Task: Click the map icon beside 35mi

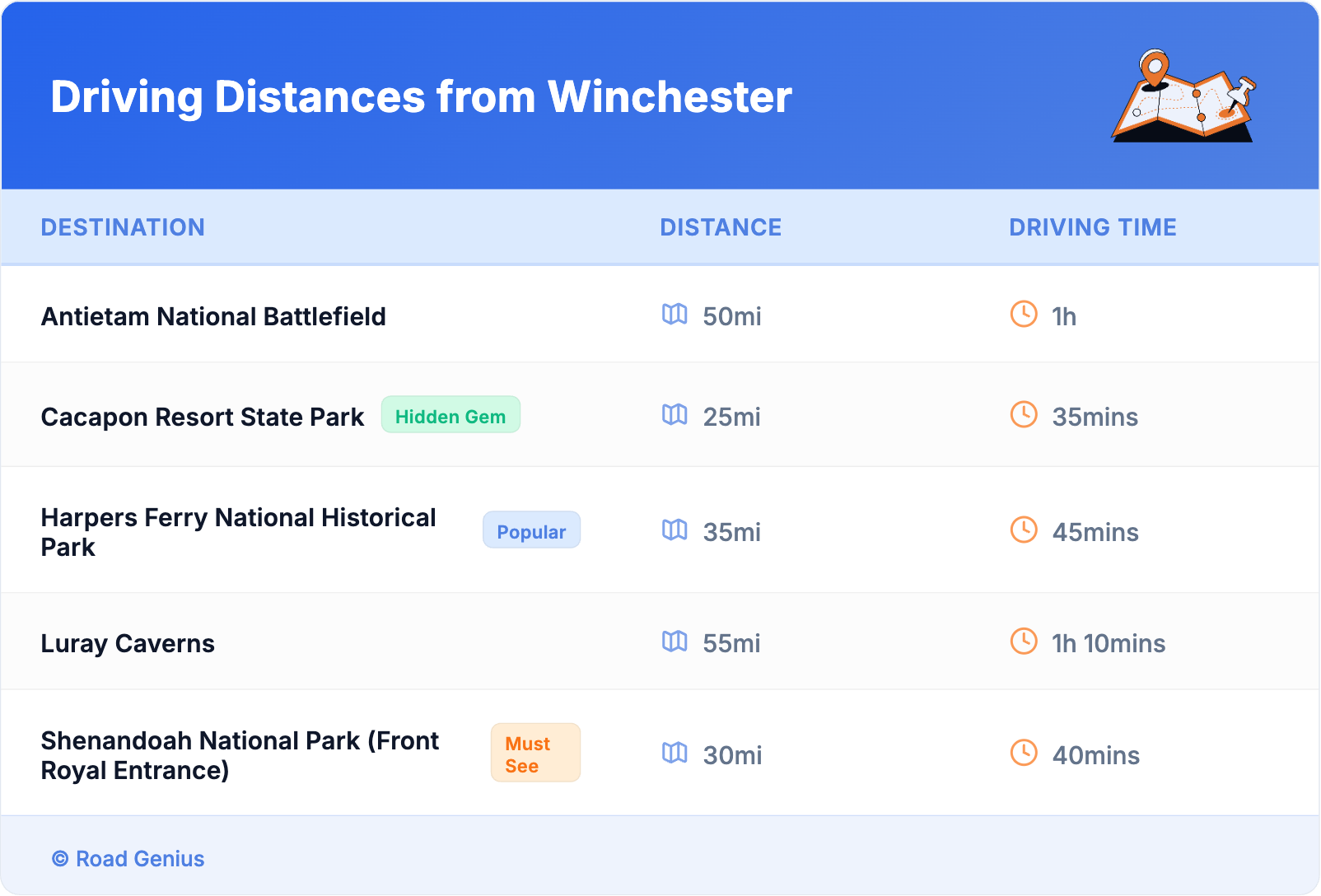Action: coord(675,530)
